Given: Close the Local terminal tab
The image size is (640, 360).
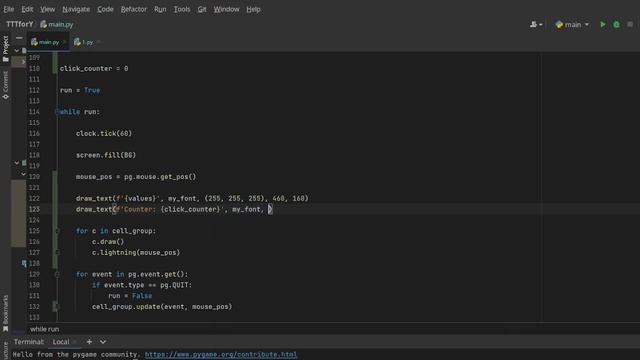Looking at the screenshot, I should coord(75,342).
